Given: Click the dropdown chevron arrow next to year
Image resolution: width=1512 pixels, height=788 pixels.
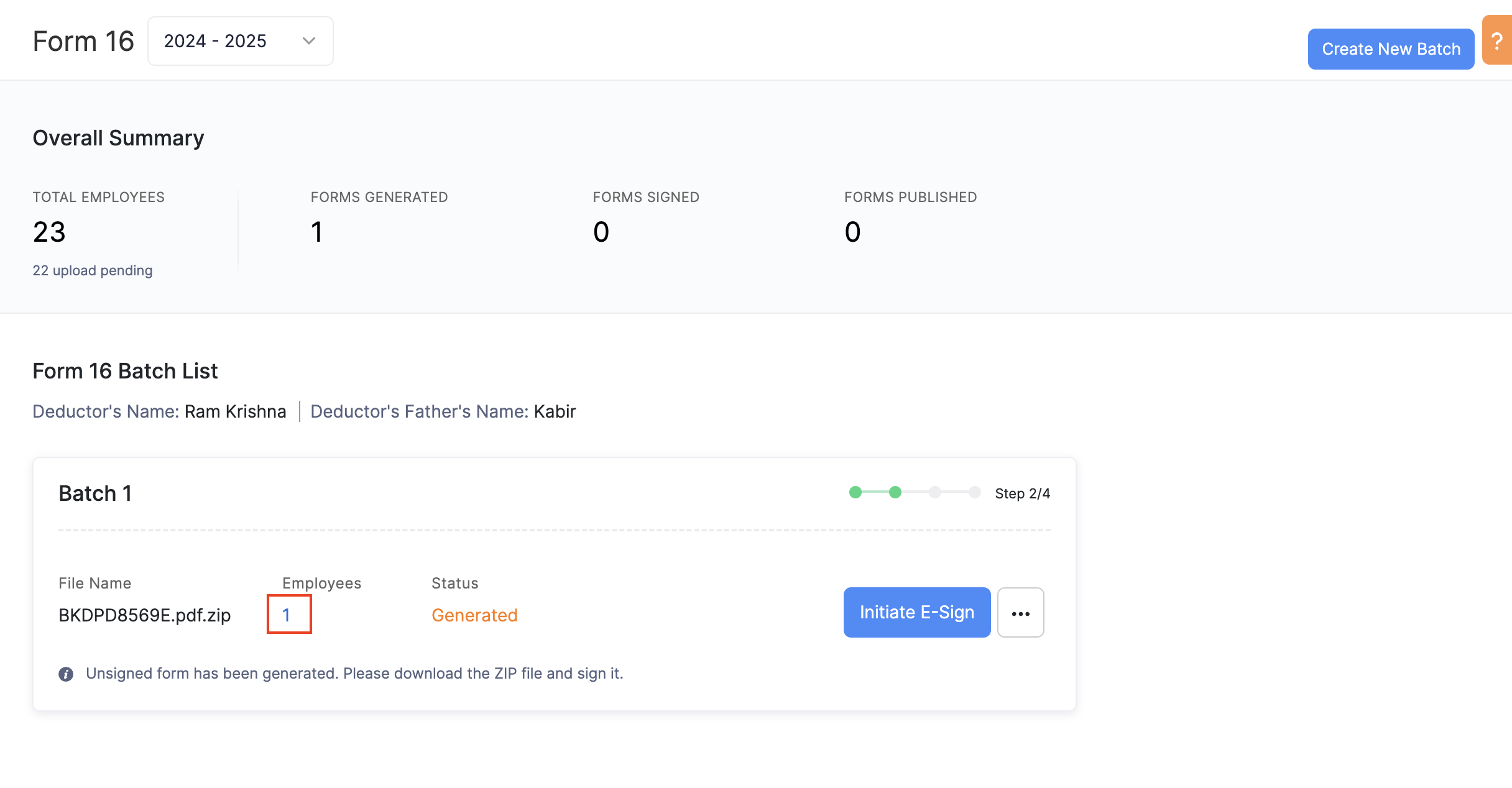Looking at the screenshot, I should pyautogui.click(x=309, y=41).
